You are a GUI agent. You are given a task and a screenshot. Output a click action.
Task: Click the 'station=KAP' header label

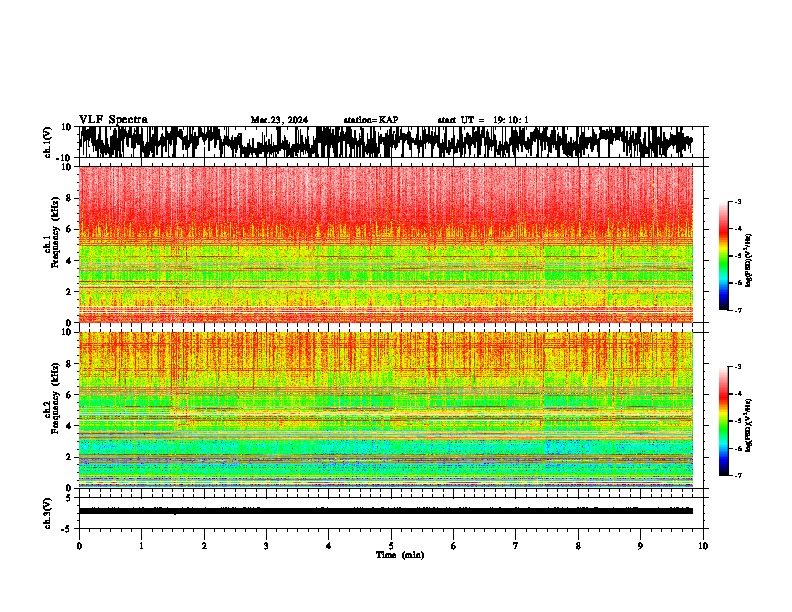371,120
